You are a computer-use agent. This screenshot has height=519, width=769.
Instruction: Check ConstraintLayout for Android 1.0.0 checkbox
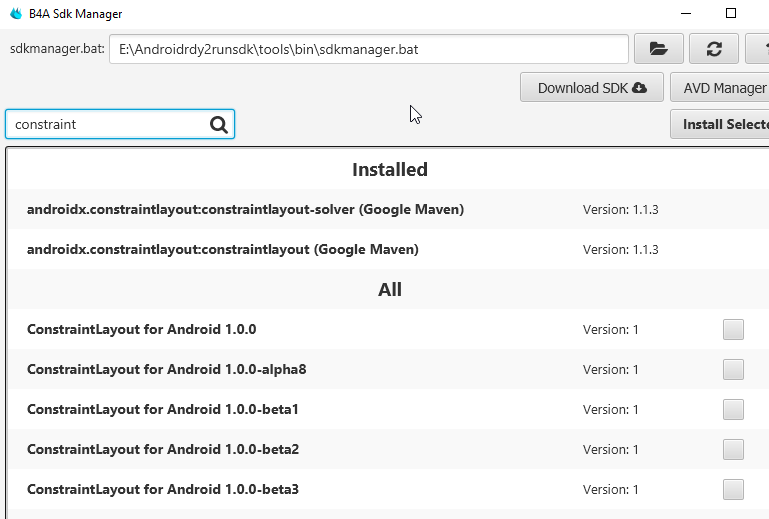733,329
